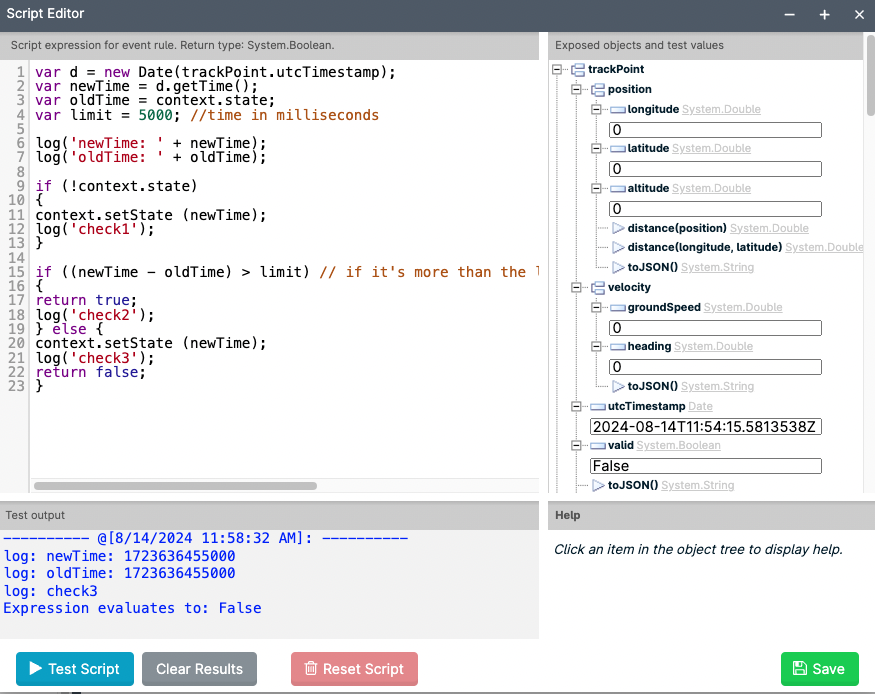Viewport: 875px width, 694px height.
Task: Click distance(longitude, latitude) method arrow icon
Action: (x=618, y=247)
